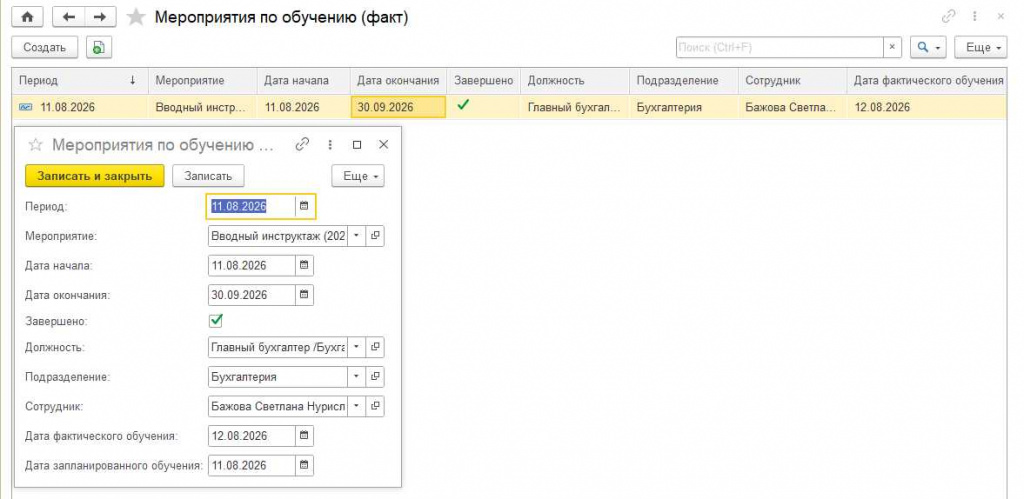This screenshot has height=499, width=1024.
Task: Open selected Сотрудник item form
Action: pos(375,406)
